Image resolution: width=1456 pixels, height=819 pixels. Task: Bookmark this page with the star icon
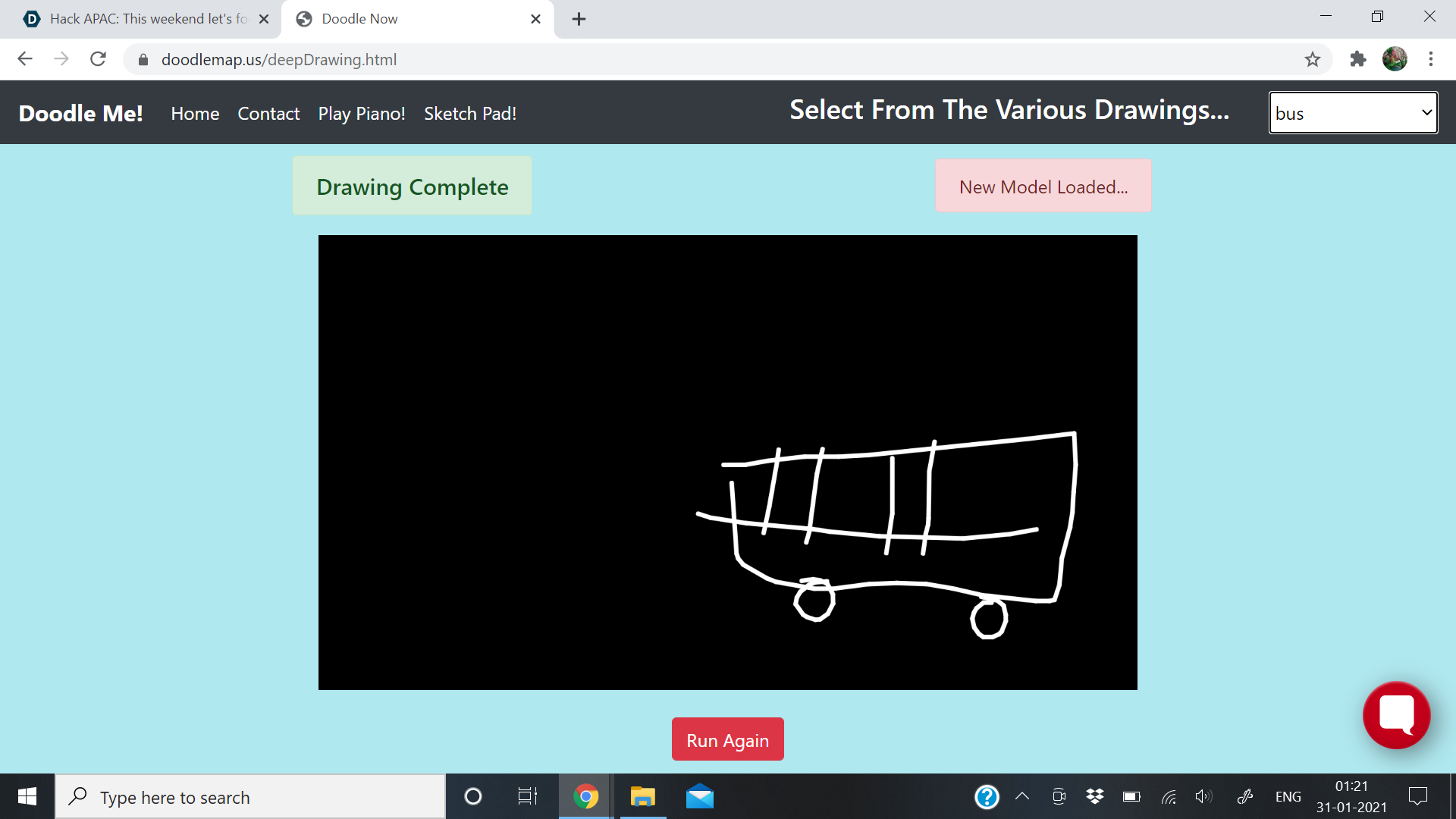(x=1312, y=59)
